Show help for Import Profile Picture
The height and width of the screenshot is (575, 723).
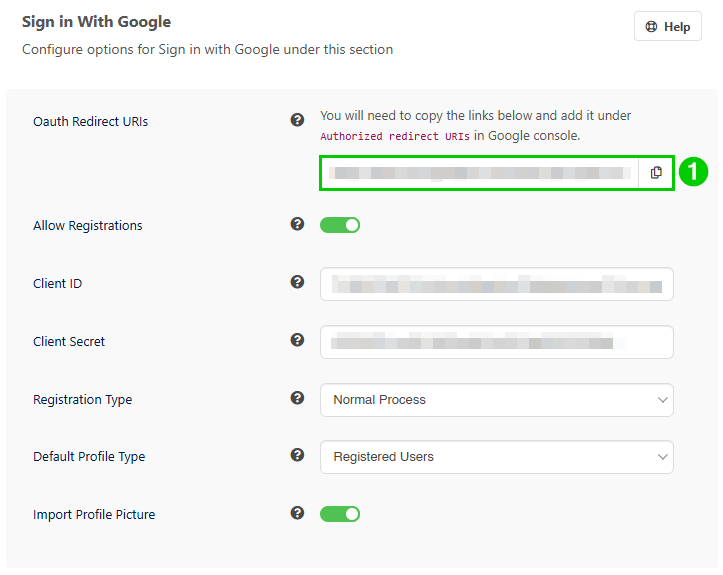(x=297, y=513)
